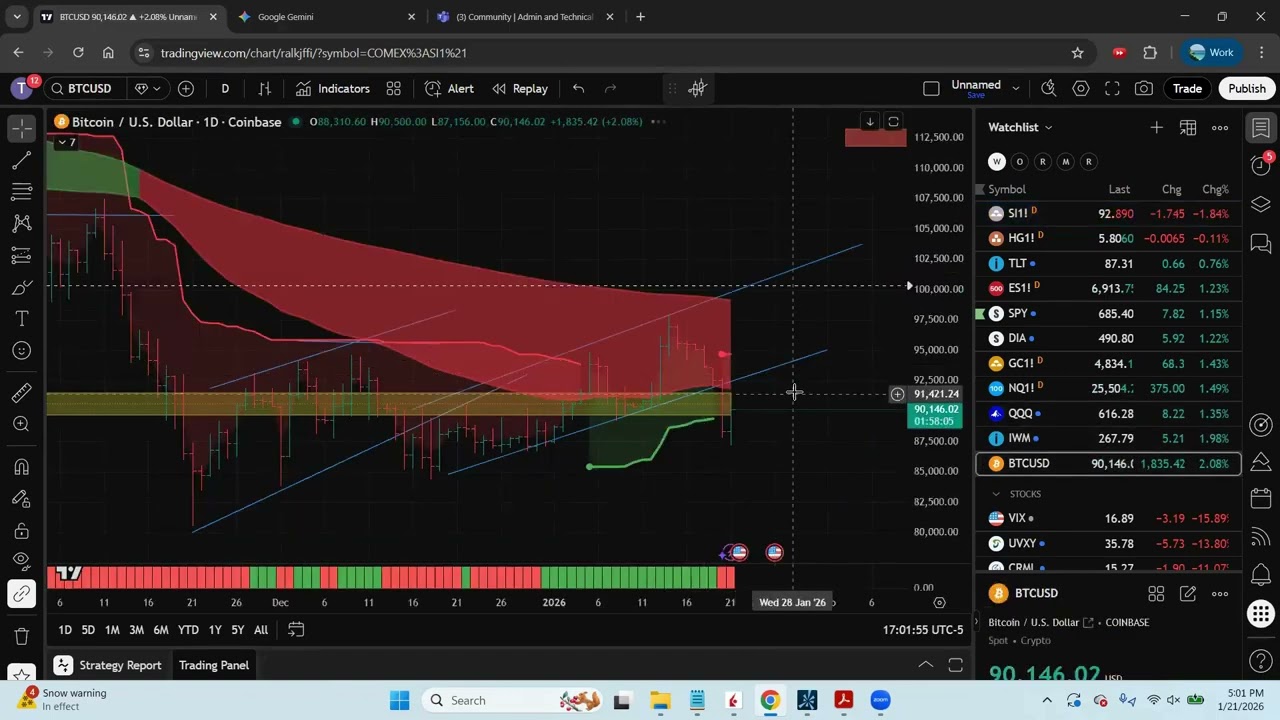Open the Trading Panel tab

pos(214,665)
